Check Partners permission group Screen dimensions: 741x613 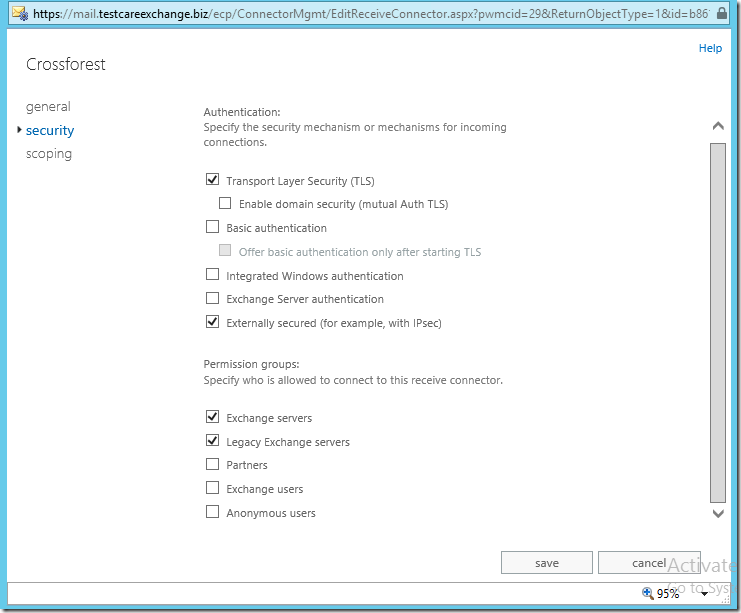pos(213,464)
